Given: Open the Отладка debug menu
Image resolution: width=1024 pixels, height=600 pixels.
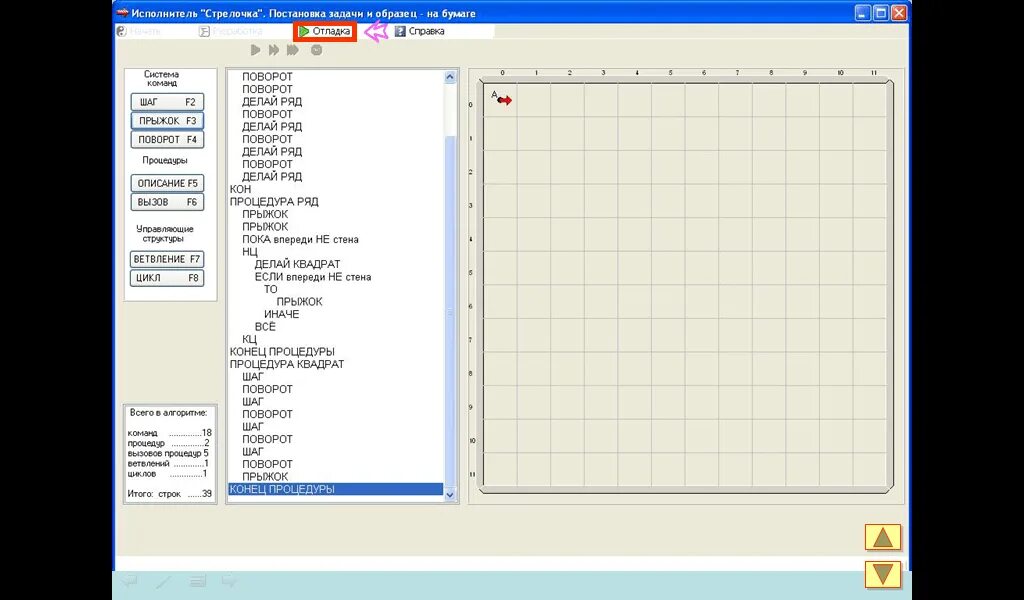Looking at the screenshot, I should pyautogui.click(x=325, y=31).
